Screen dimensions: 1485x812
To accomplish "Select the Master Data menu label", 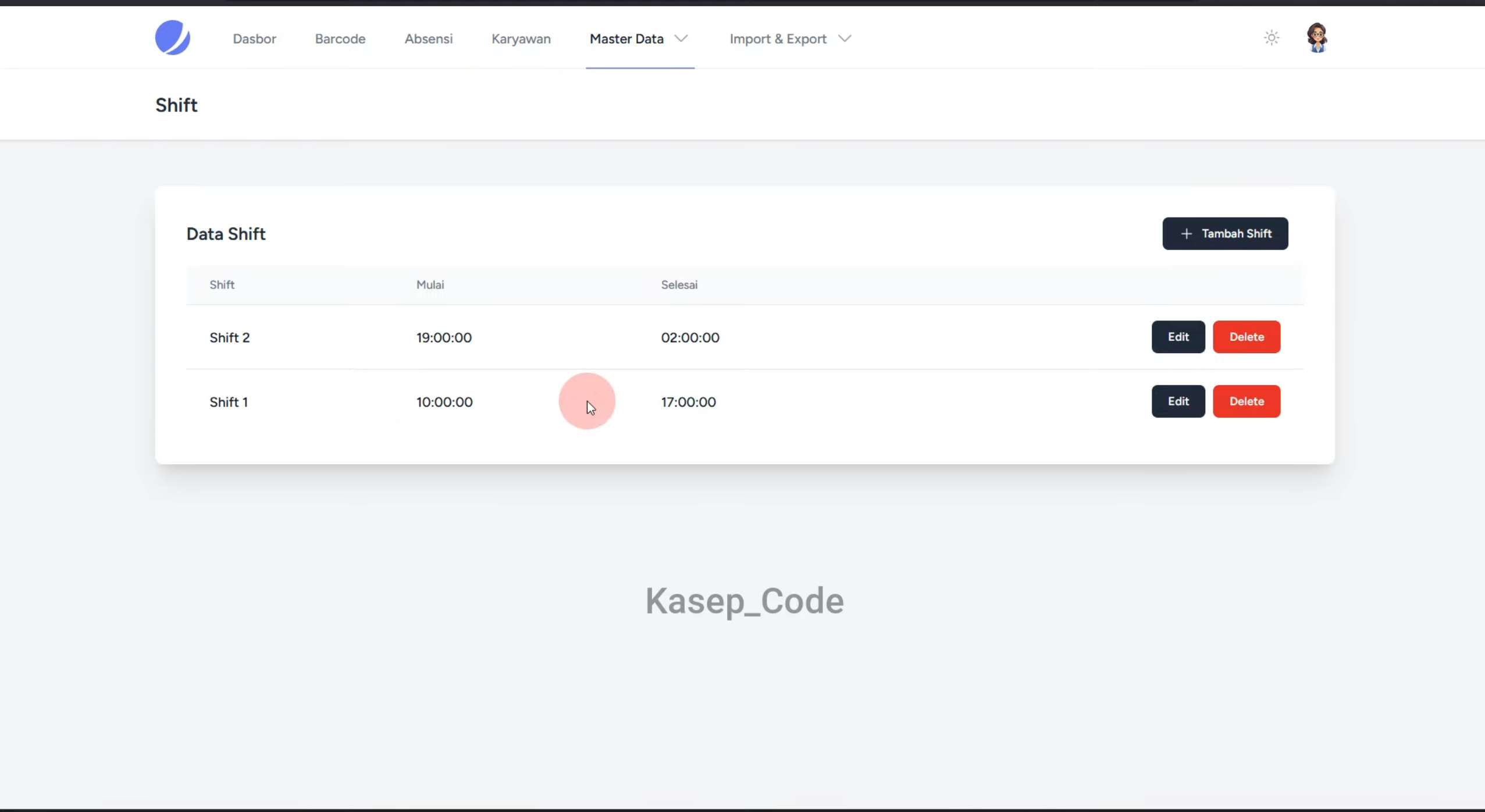I will tap(626, 39).
